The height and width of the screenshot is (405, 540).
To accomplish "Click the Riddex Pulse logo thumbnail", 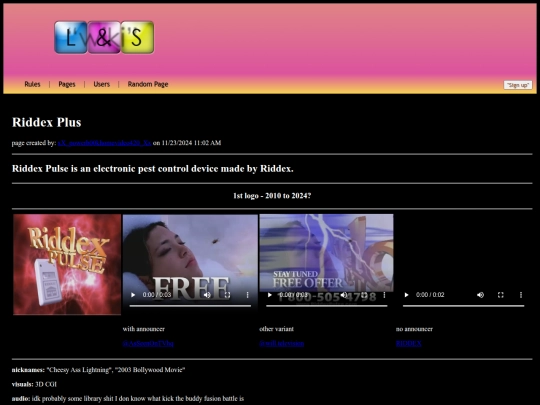I will (x=67, y=264).
